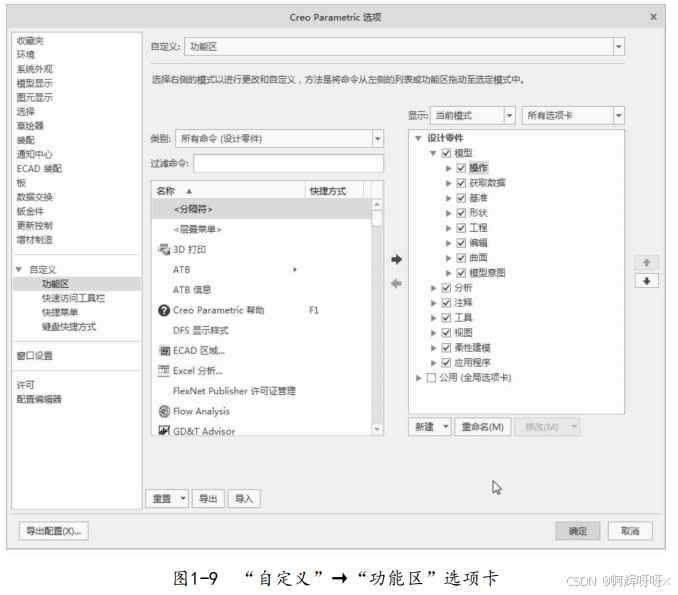Screen dimensions: 678x595
Task: Select 系统外观 in the sidebar
Action: (35, 69)
